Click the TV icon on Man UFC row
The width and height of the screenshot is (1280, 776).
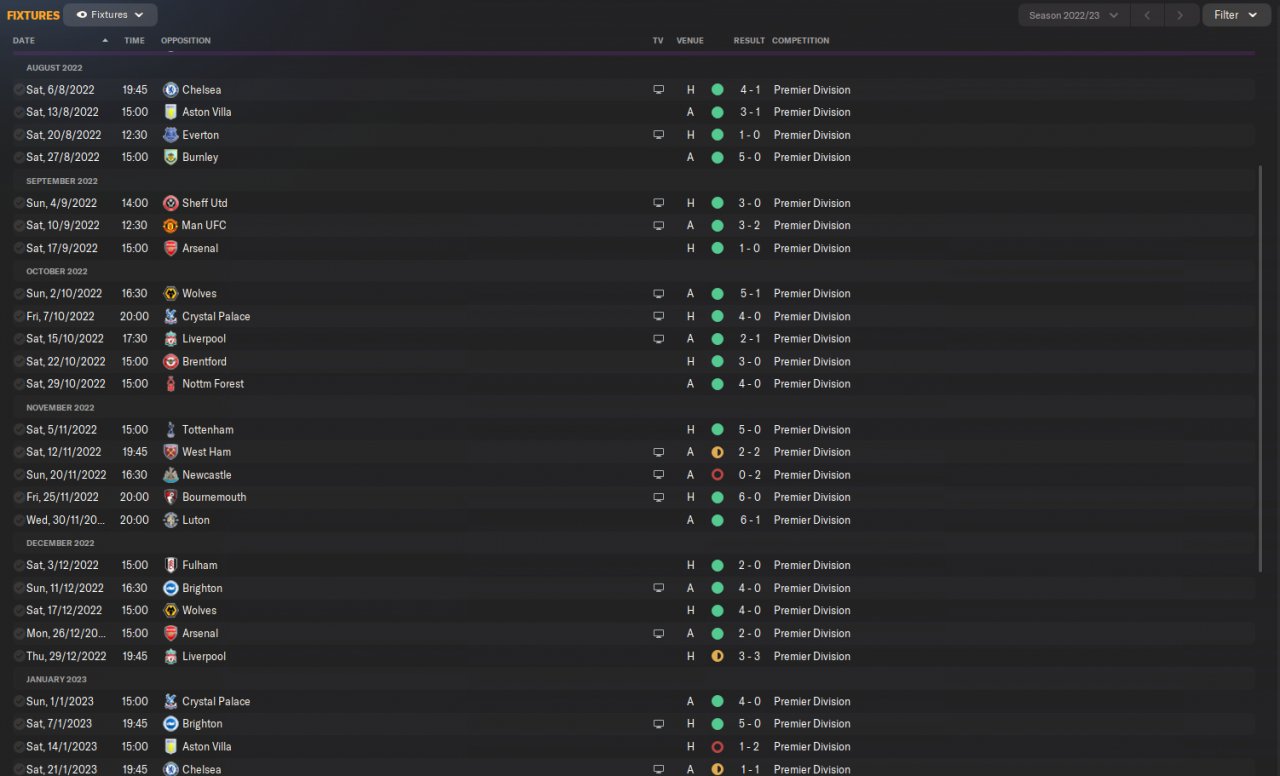click(x=658, y=226)
